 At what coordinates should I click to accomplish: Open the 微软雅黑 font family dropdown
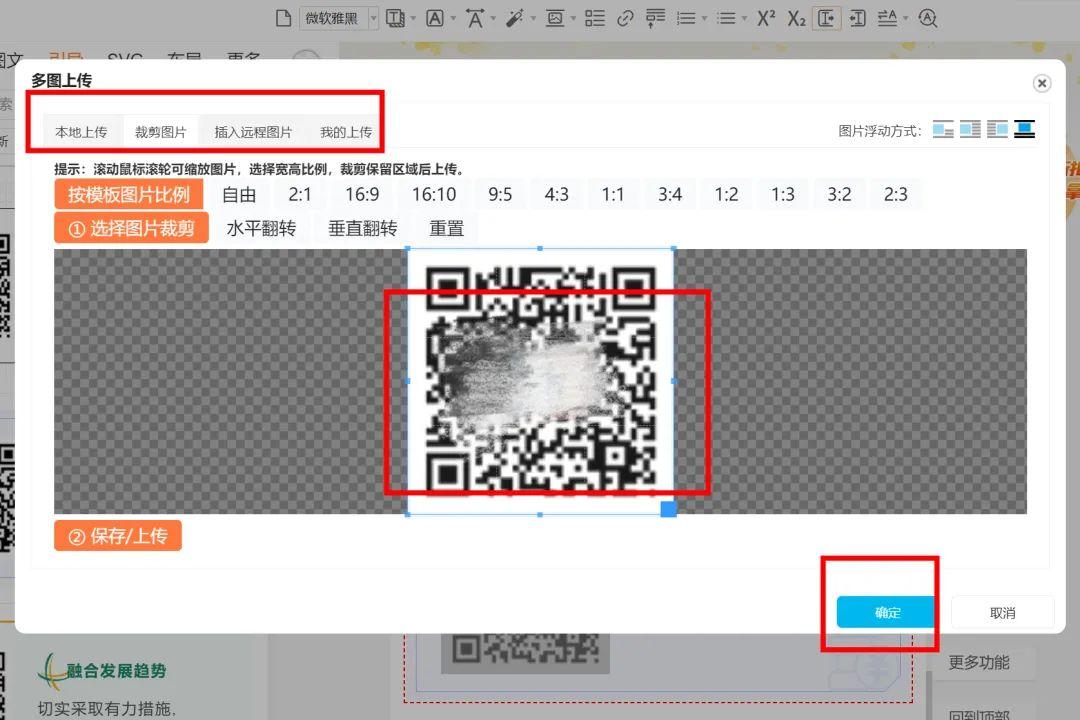tap(339, 18)
